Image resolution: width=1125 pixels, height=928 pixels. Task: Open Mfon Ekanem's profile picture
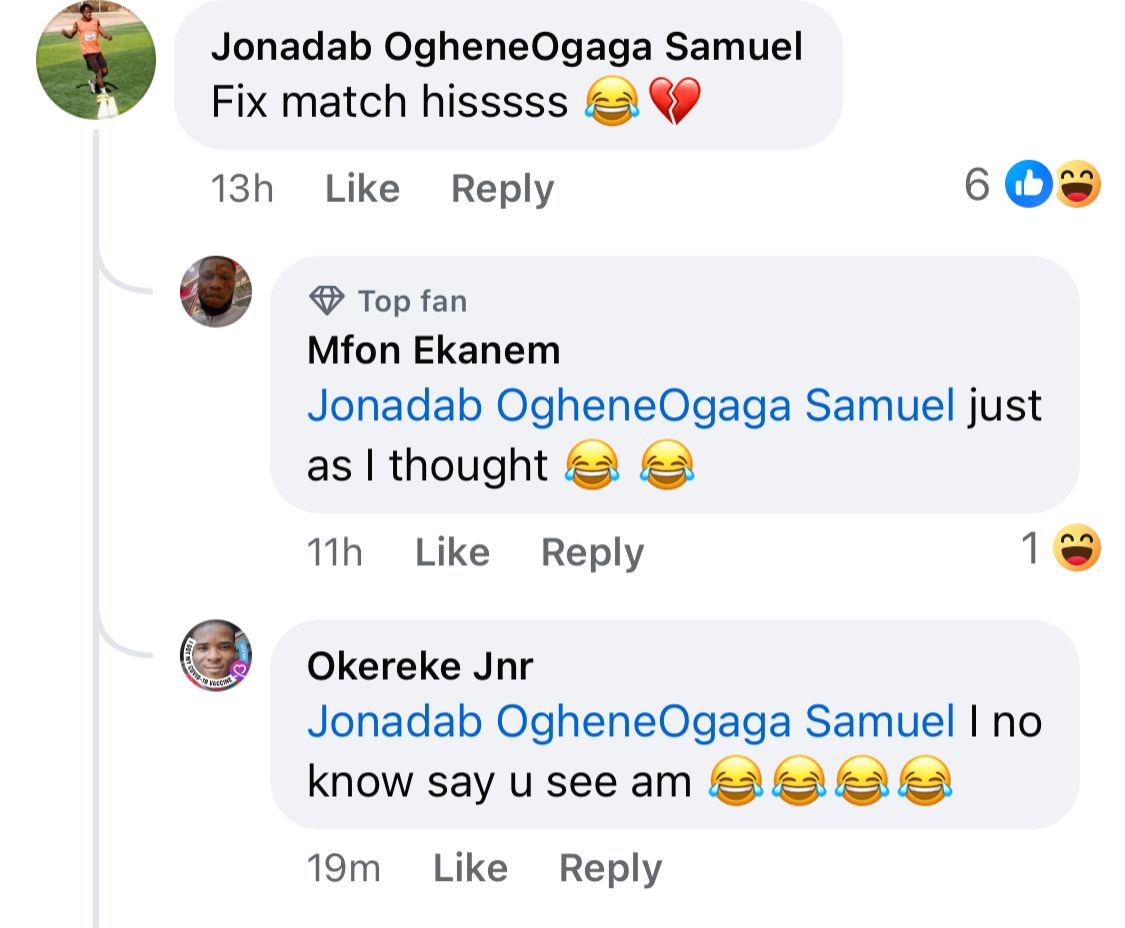pyautogui.click(x=216, y=291)
